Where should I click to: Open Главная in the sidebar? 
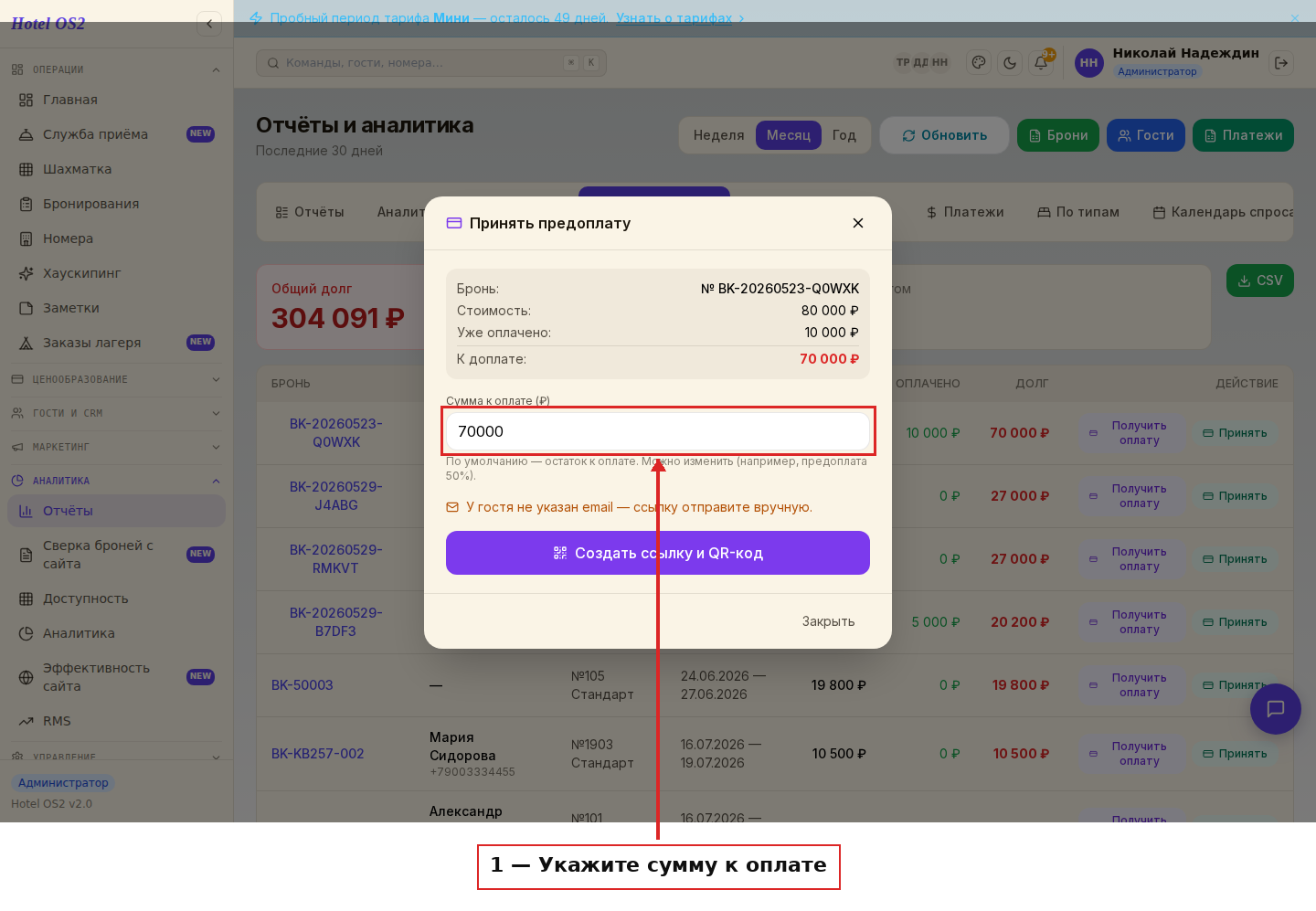point(116,100)
